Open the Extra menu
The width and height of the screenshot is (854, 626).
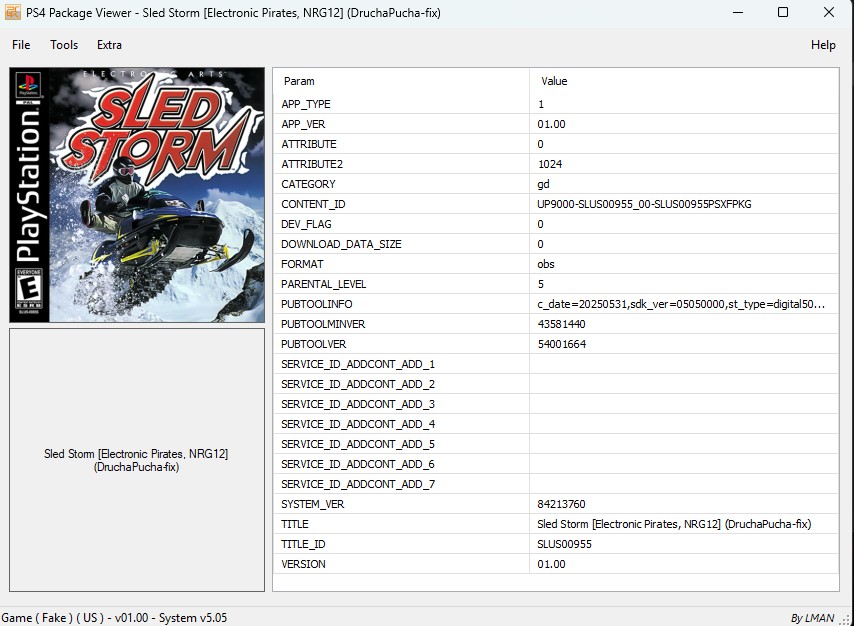(109, 45)
